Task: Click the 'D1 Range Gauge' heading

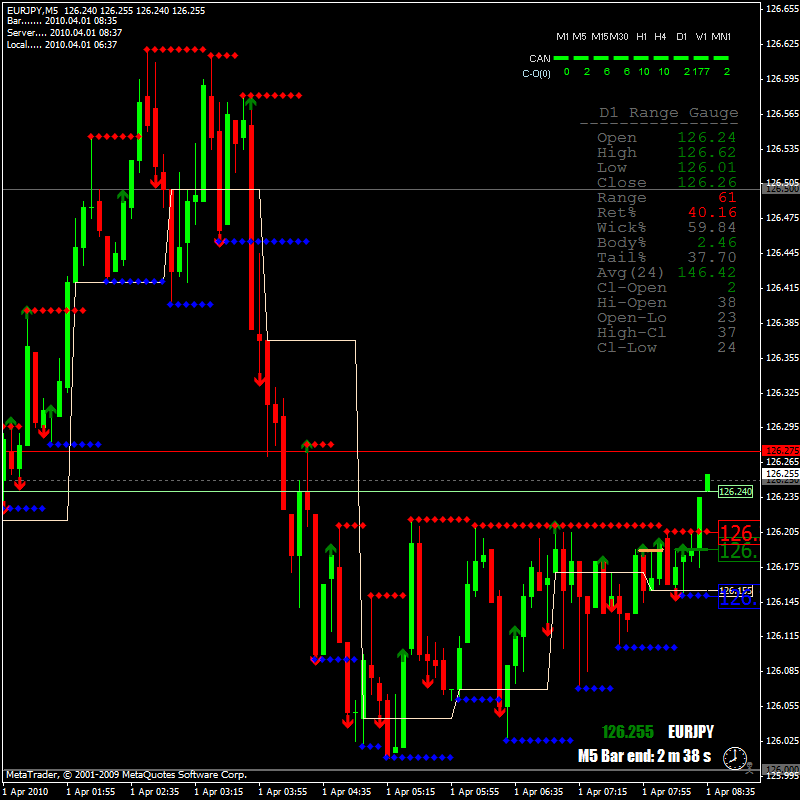Action: pyautogui.click(x=668, y=113)
